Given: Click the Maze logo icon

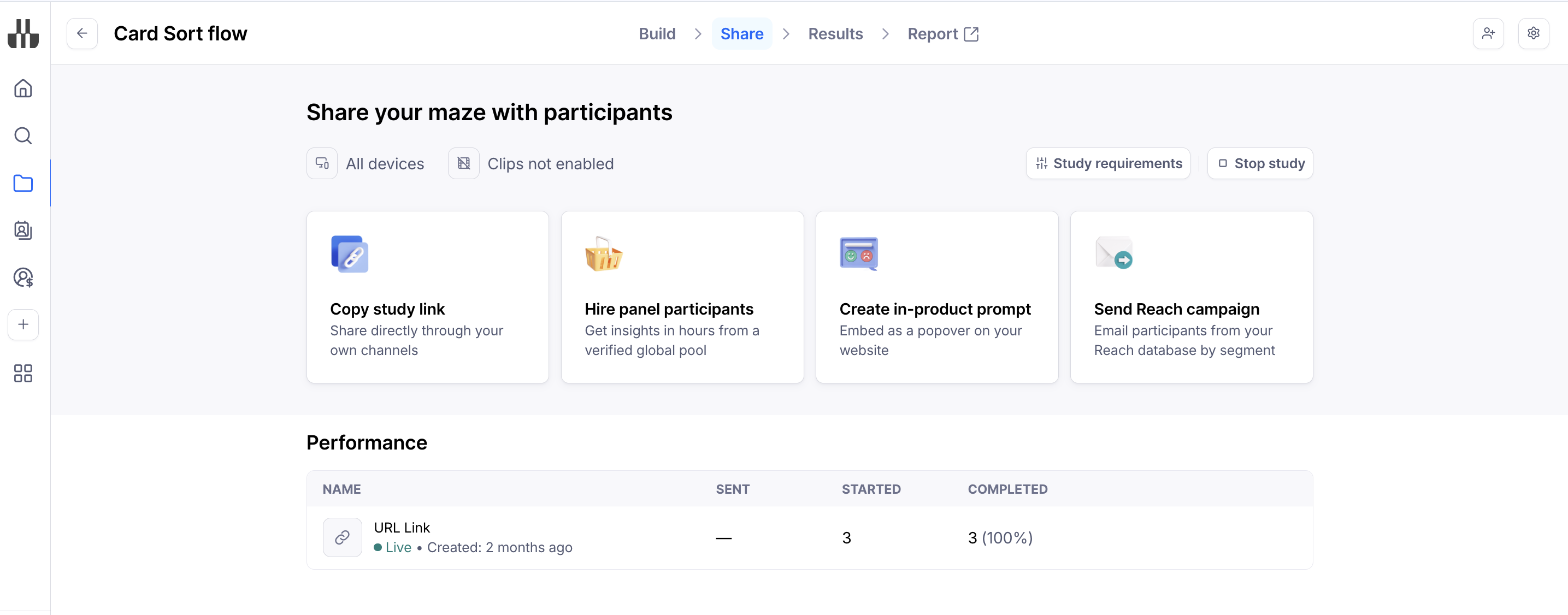Looking at the screenshot, I should click(x=23, y=33).
